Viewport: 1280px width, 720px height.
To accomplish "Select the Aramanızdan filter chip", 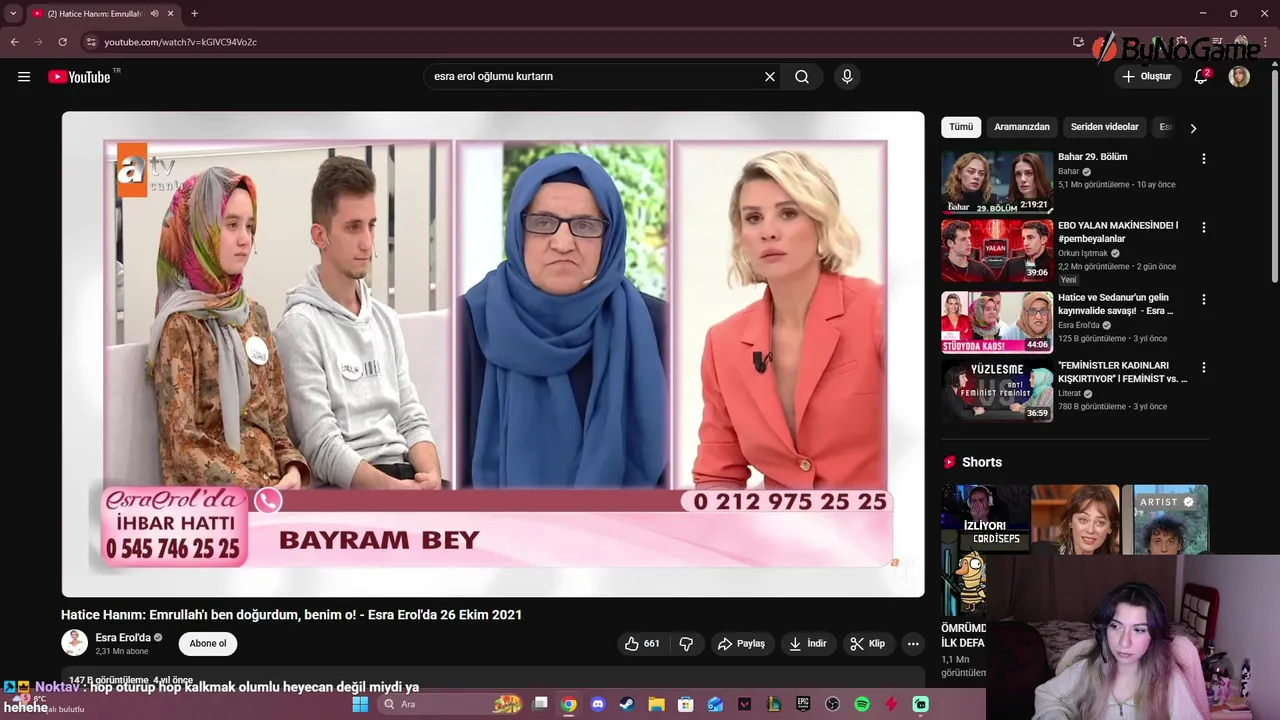I will click(1022, 127).
